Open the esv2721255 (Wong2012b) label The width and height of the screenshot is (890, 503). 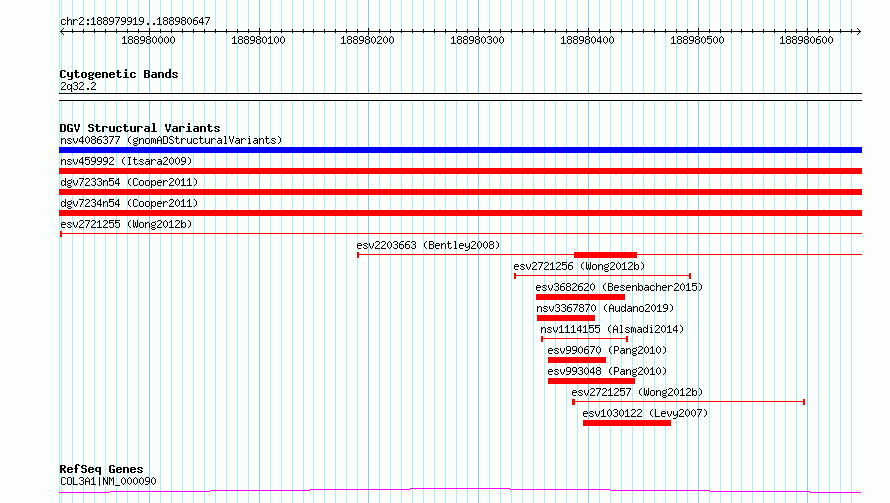tap(126, 224)
